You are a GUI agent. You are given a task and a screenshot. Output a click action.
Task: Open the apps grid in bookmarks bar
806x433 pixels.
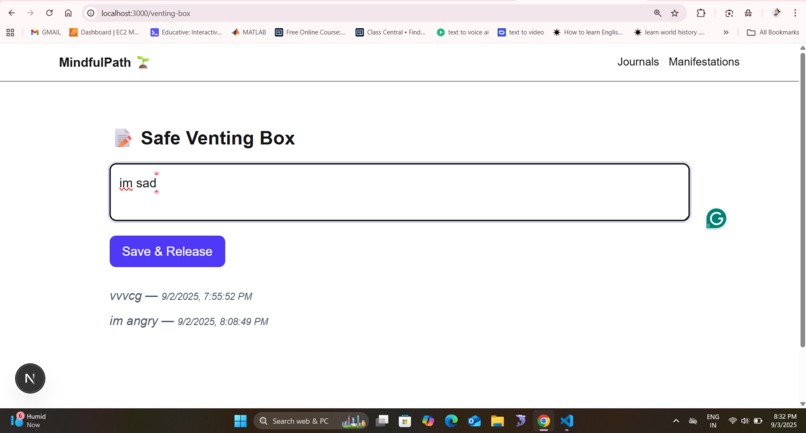pos(10,32)
